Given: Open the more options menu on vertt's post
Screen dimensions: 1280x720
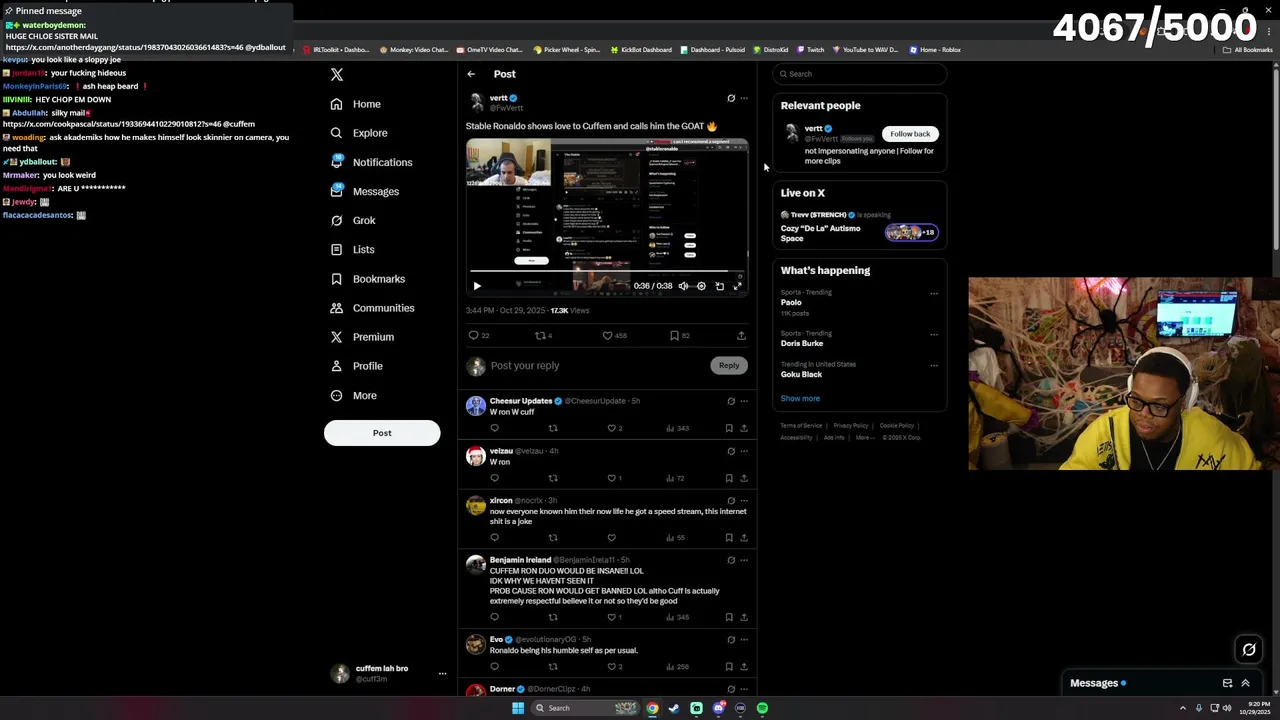Looking at the screenshot, I should coord(744,98).
